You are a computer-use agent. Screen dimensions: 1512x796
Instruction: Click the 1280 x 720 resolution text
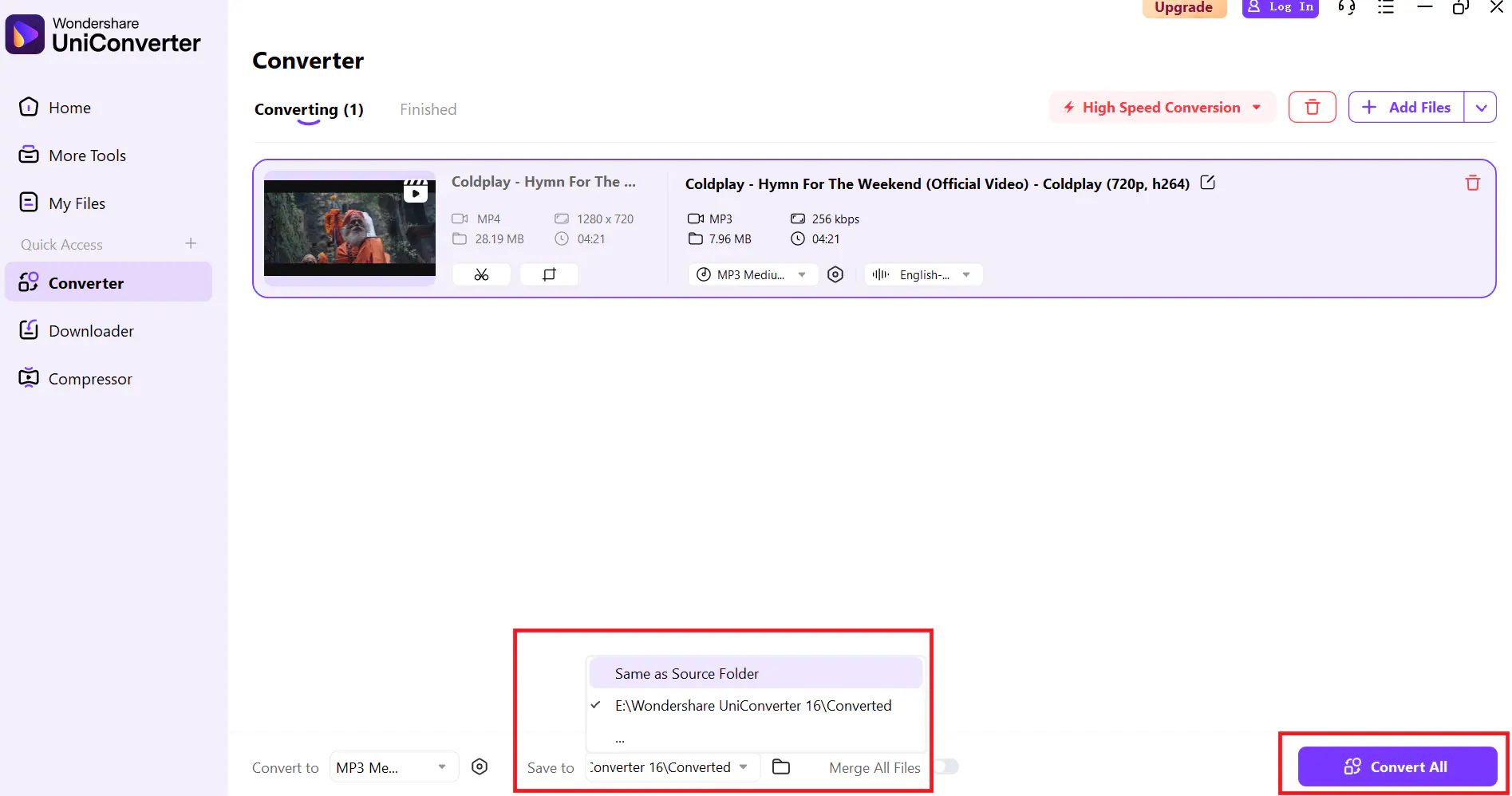coord(605,219)
